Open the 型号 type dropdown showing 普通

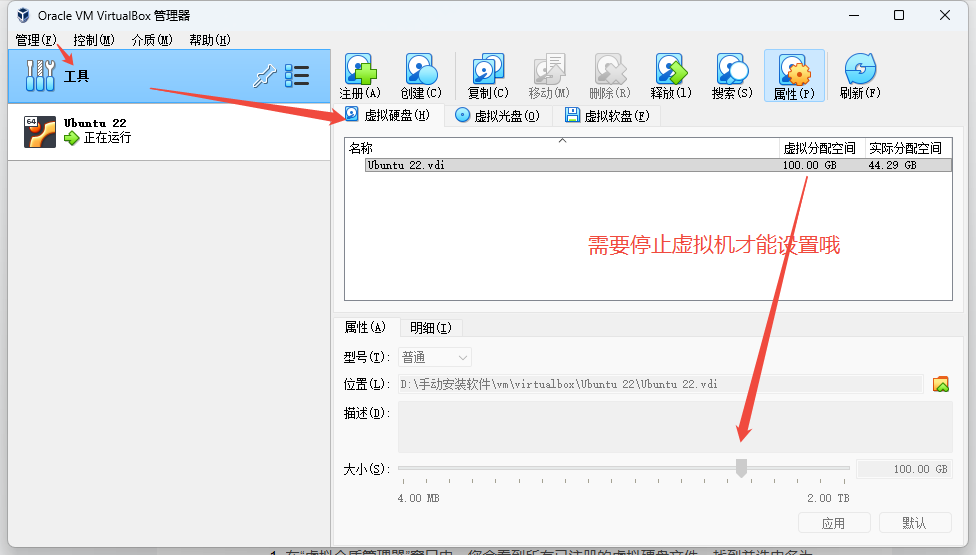[x=434, y=357]
